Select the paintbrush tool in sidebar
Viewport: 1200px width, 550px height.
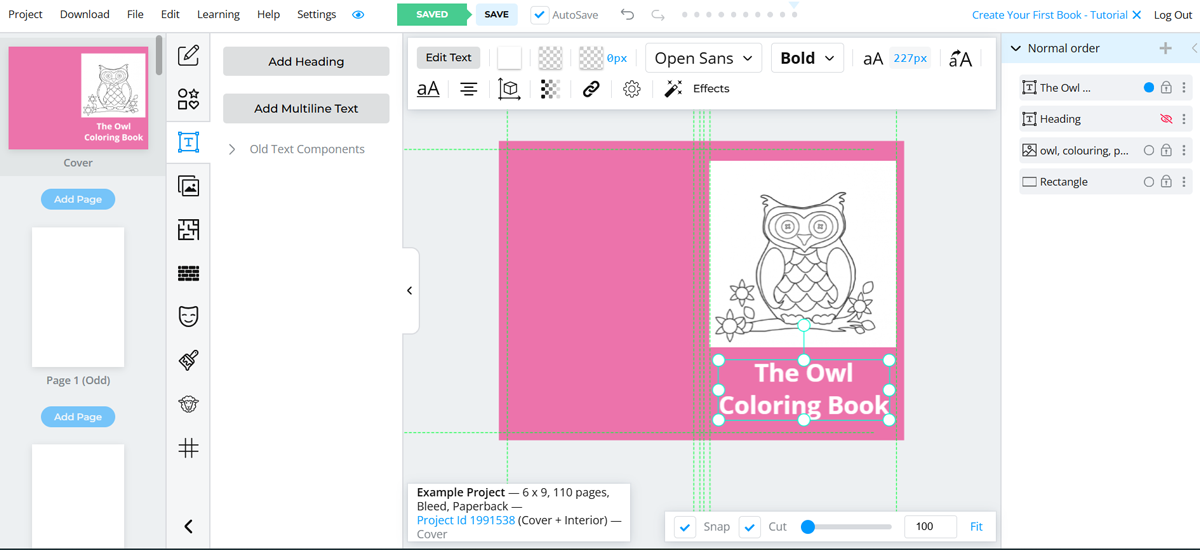[x=188, y=360]
